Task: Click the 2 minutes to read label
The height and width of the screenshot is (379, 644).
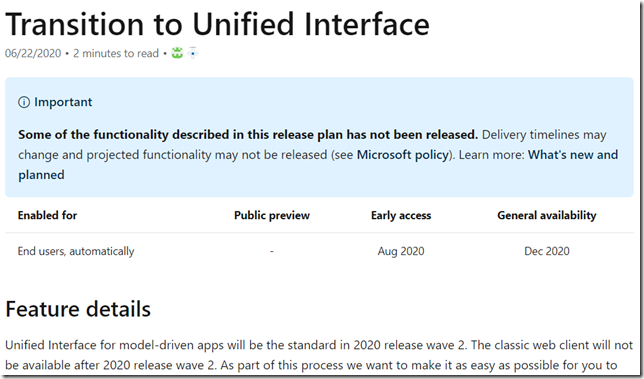Action: (116, 53)
